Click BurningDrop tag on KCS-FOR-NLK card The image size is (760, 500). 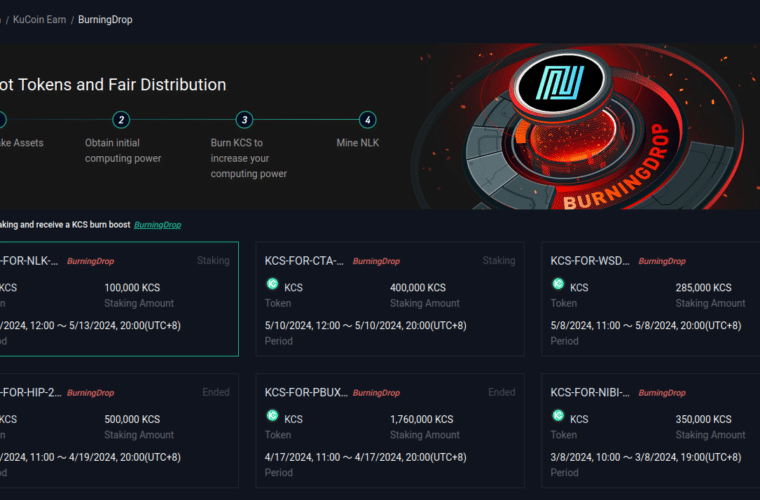click(x=91, y=261)
